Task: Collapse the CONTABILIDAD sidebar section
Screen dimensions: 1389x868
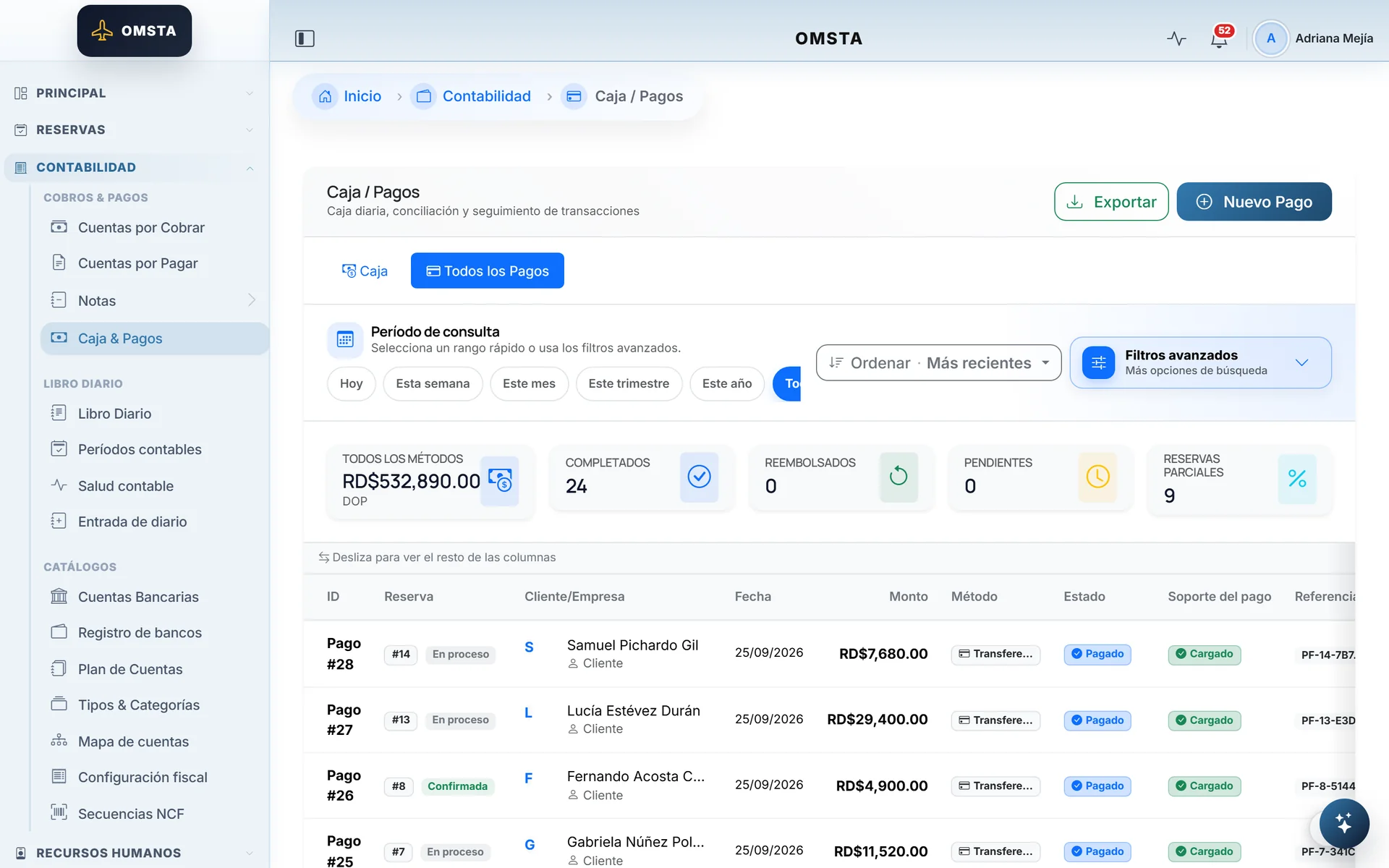Action: click(x=135, y=167)
